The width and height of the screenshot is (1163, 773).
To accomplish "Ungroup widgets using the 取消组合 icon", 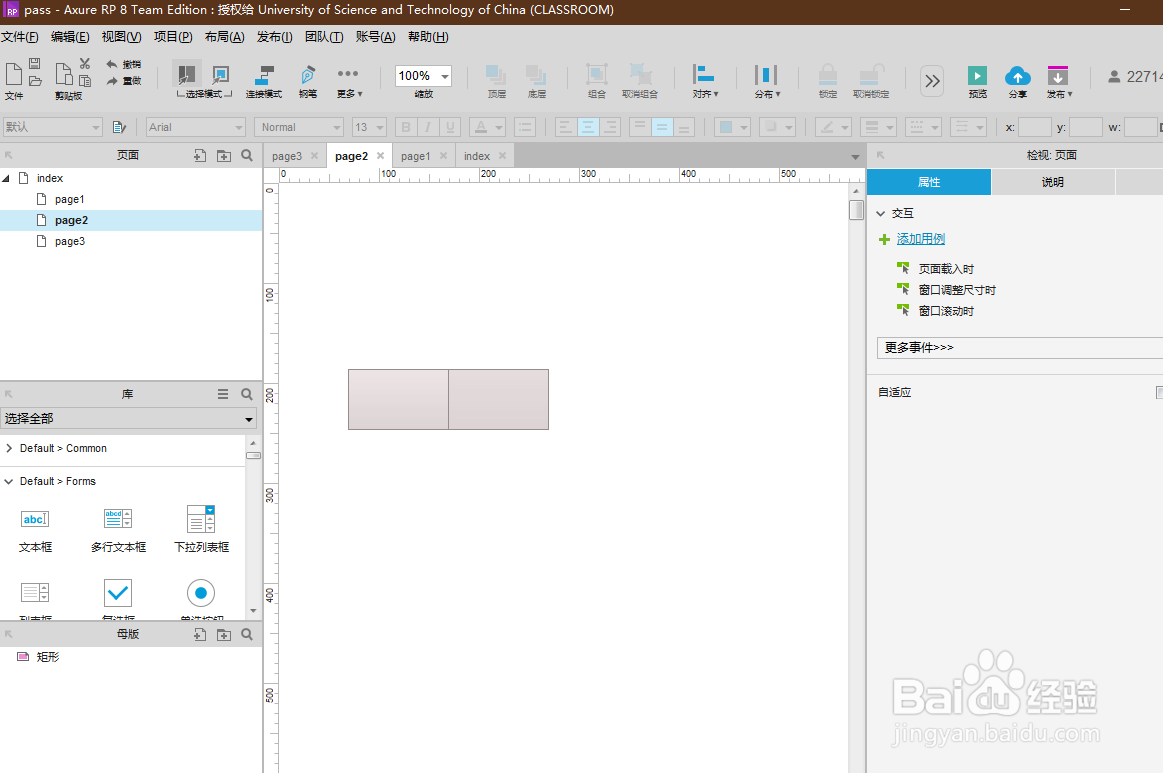I will click(x=639, y=81).
